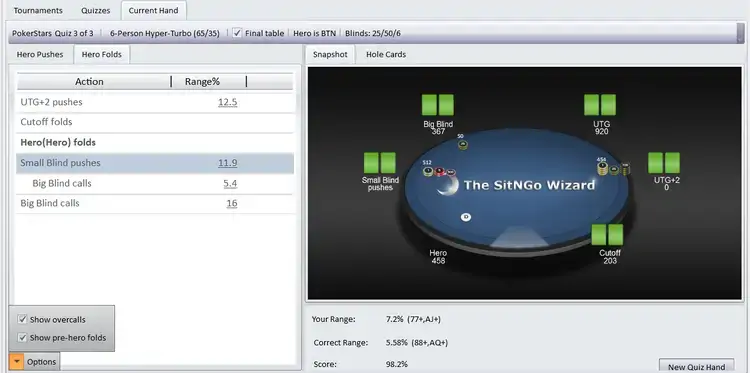Click the Options button label
The height and width of the screenshot is (373, 750).
(x=42, y=362)
